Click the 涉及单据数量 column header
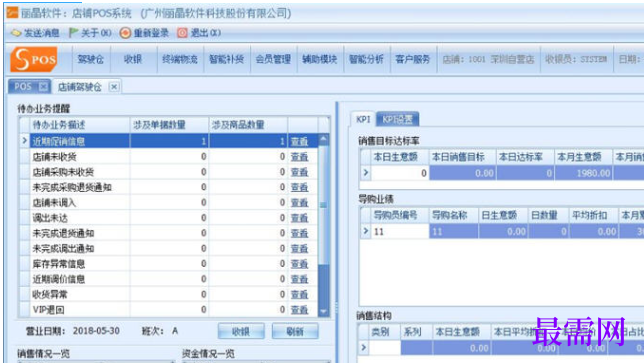Viewport: 644px width, 363px height. (169, 125)
